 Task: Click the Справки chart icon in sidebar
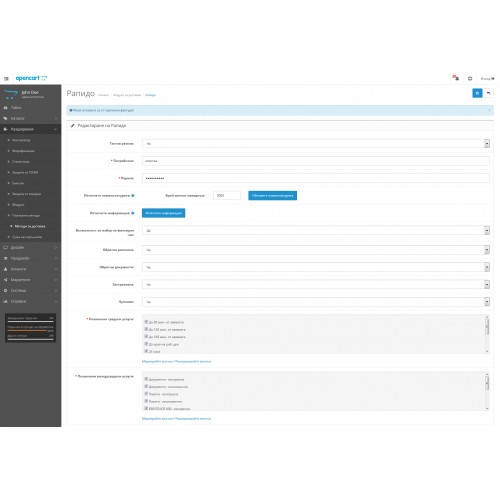click(5, 301)
